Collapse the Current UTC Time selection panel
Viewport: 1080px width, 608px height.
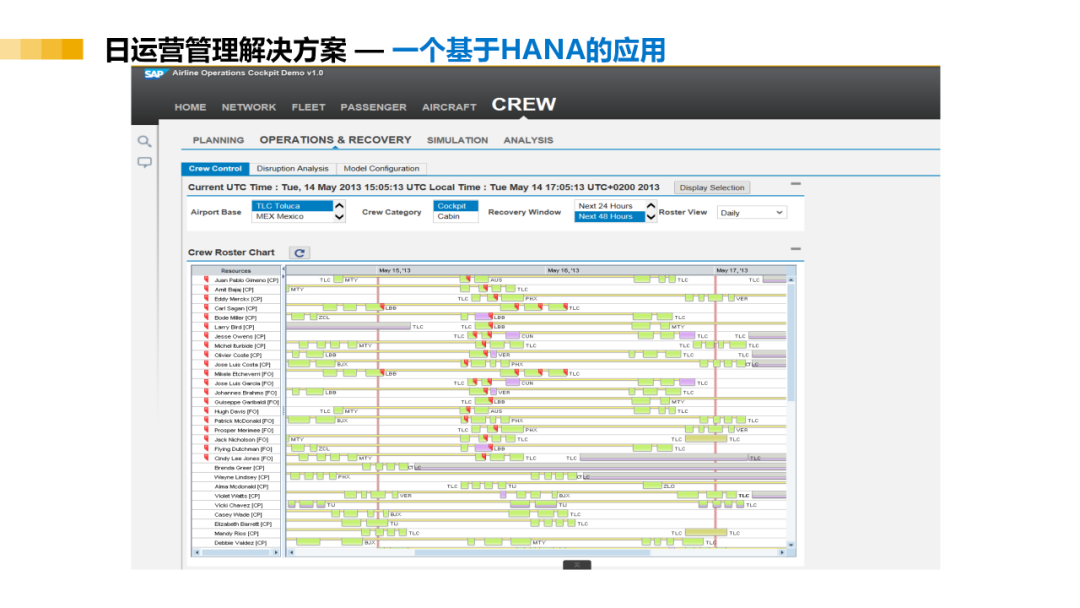pos(796,184)
